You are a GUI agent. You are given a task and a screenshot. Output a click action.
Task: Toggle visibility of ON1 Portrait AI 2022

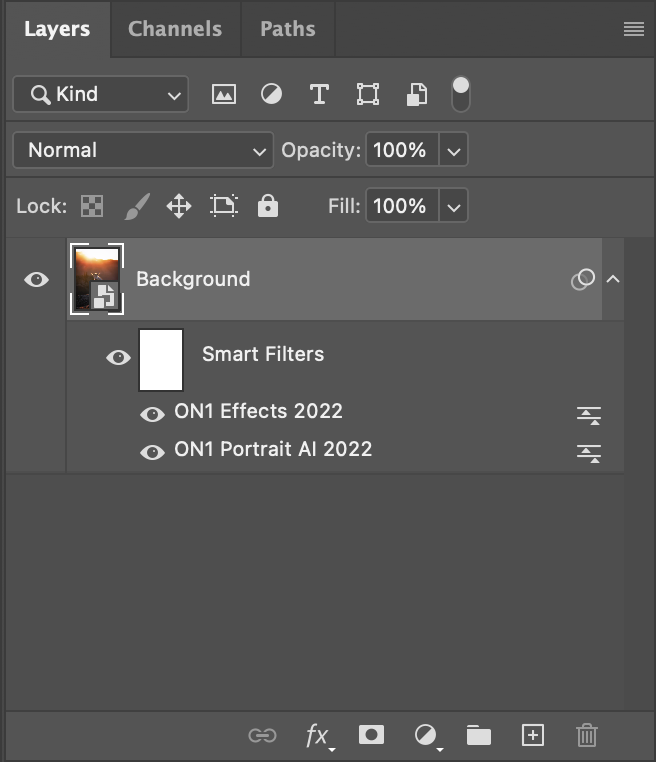pos(152,451)
